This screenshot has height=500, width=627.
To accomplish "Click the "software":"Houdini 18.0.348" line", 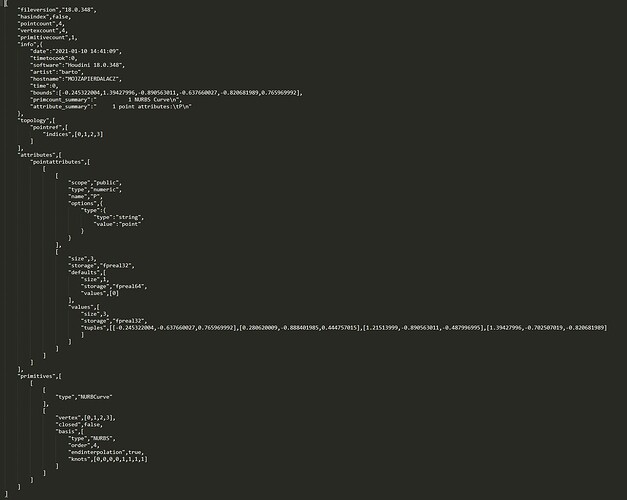I will (x=78, y=65).
